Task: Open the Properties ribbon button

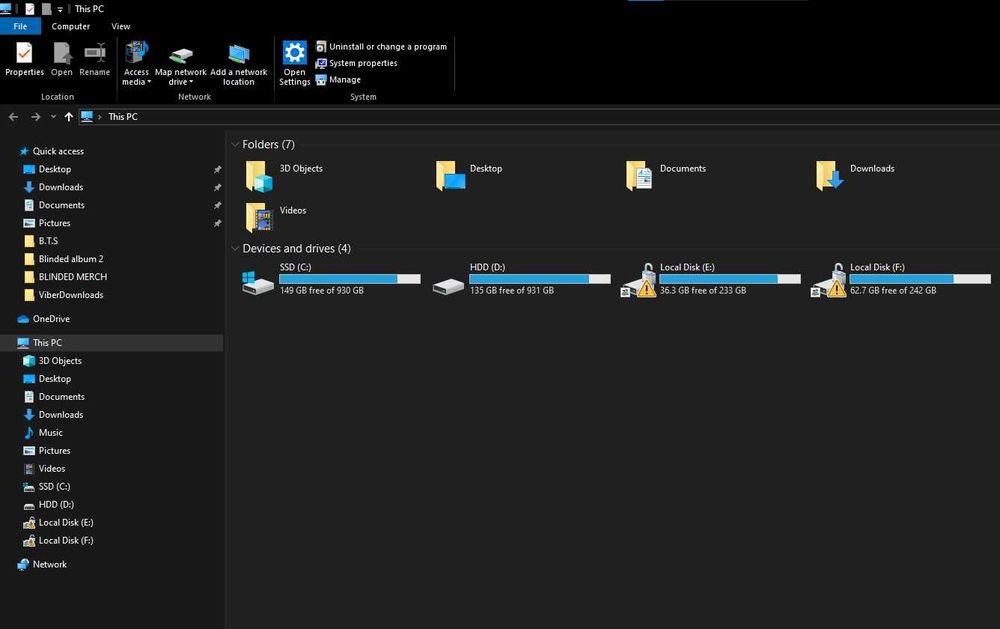Action: click(24, 59)
